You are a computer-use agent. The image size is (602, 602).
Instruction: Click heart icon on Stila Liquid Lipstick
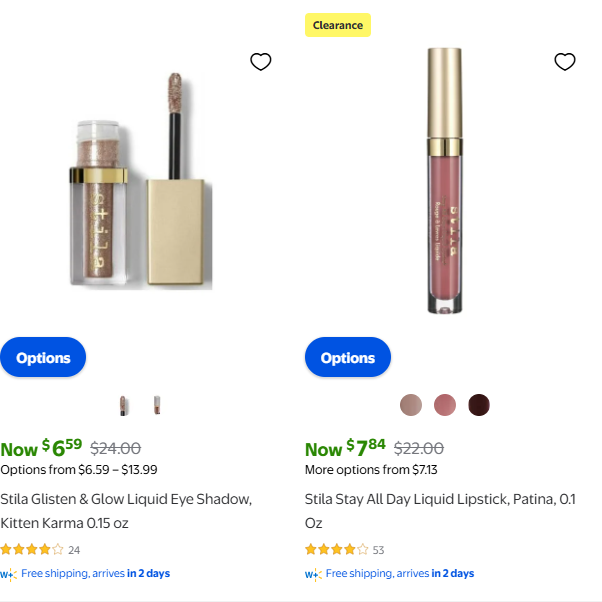point(565,62)
